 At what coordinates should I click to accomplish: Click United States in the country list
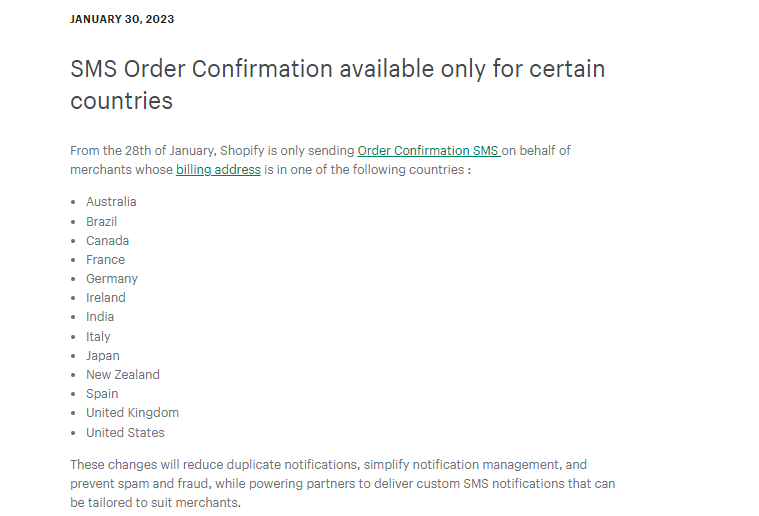(125, 433)
